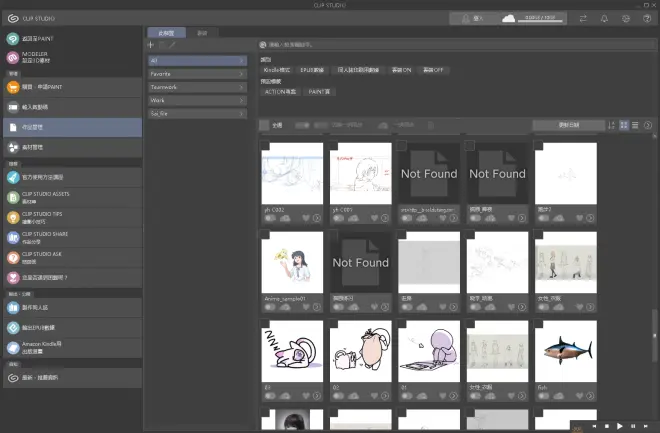The height and width of the screenshot is (433, 660).
Task: Click the circled arrow at toolbar right end
Action: (x=648, y=125)
